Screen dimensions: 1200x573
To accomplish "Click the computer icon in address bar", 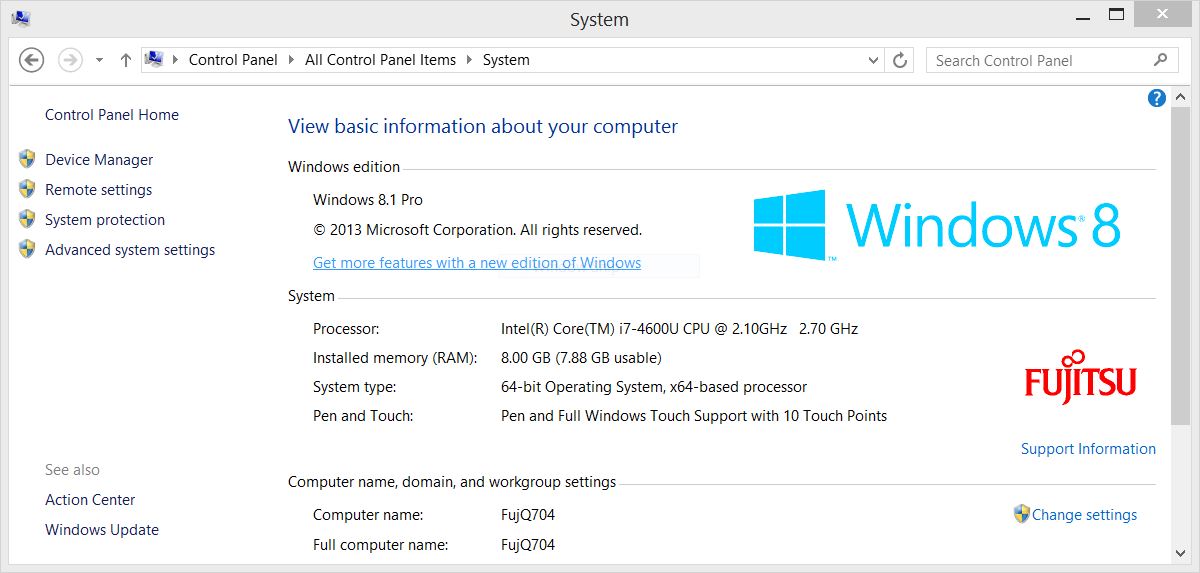I will pyautogui.click(x=154, y=60).
